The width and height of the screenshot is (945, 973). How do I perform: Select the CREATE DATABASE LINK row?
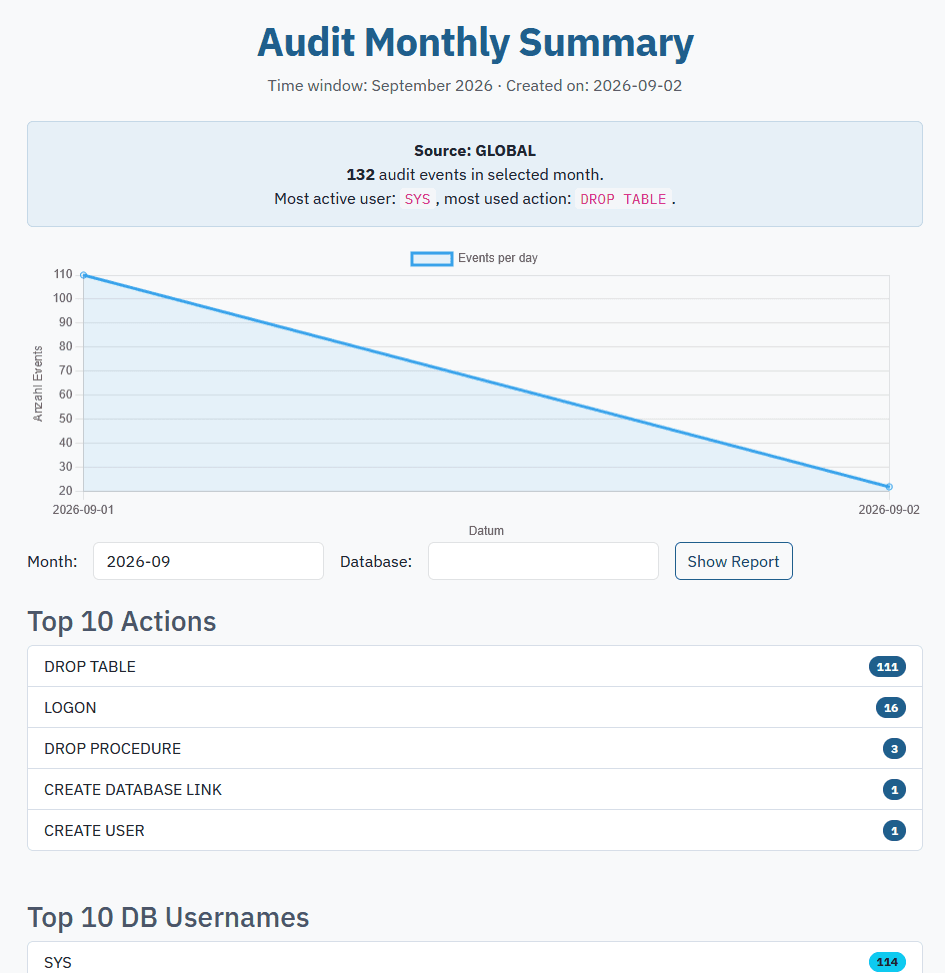[475, 789]
